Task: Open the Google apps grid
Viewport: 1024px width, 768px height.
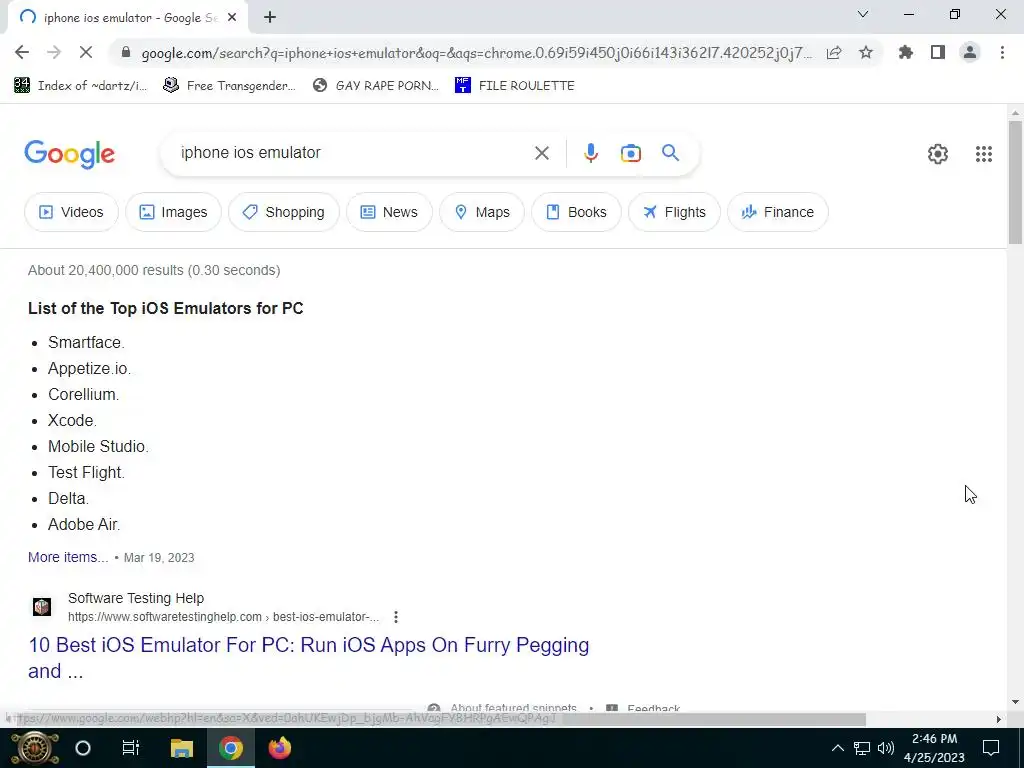Action: point(984,154)
